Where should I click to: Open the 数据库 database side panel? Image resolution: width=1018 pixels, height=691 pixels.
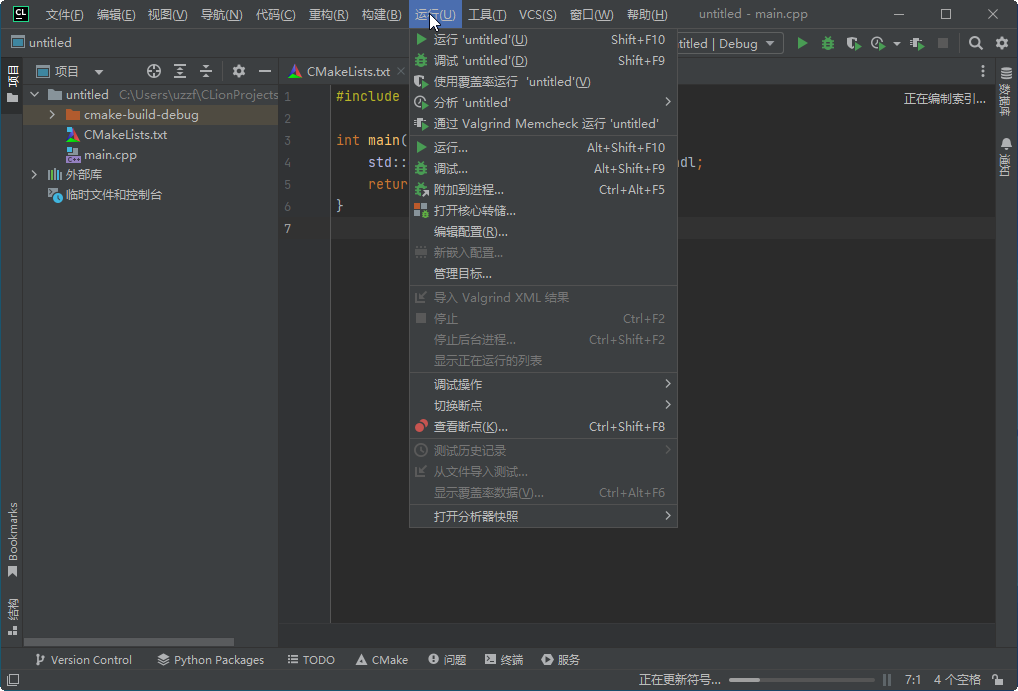click(1006, 90)
